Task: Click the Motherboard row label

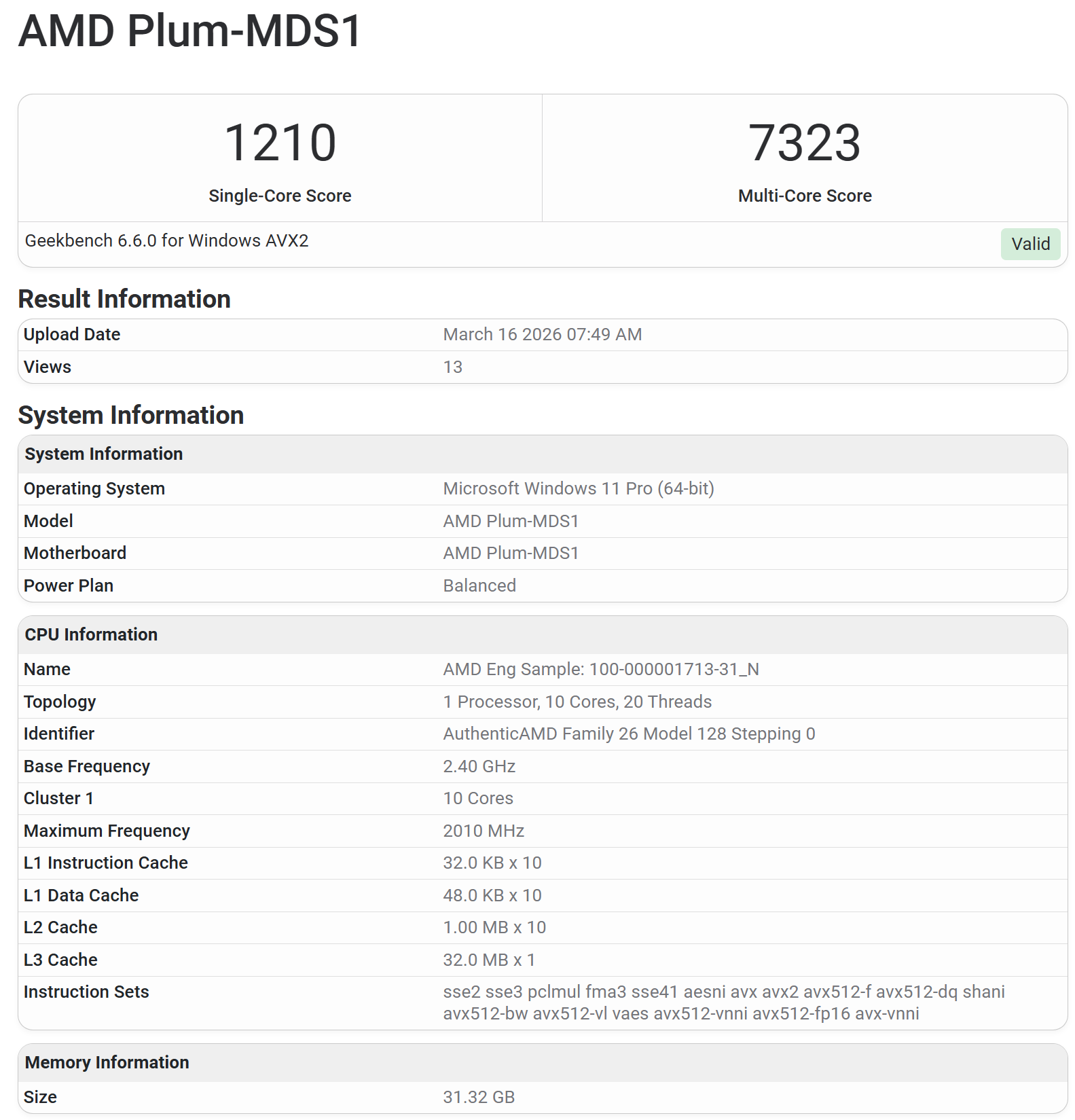Action: point(75,553)
